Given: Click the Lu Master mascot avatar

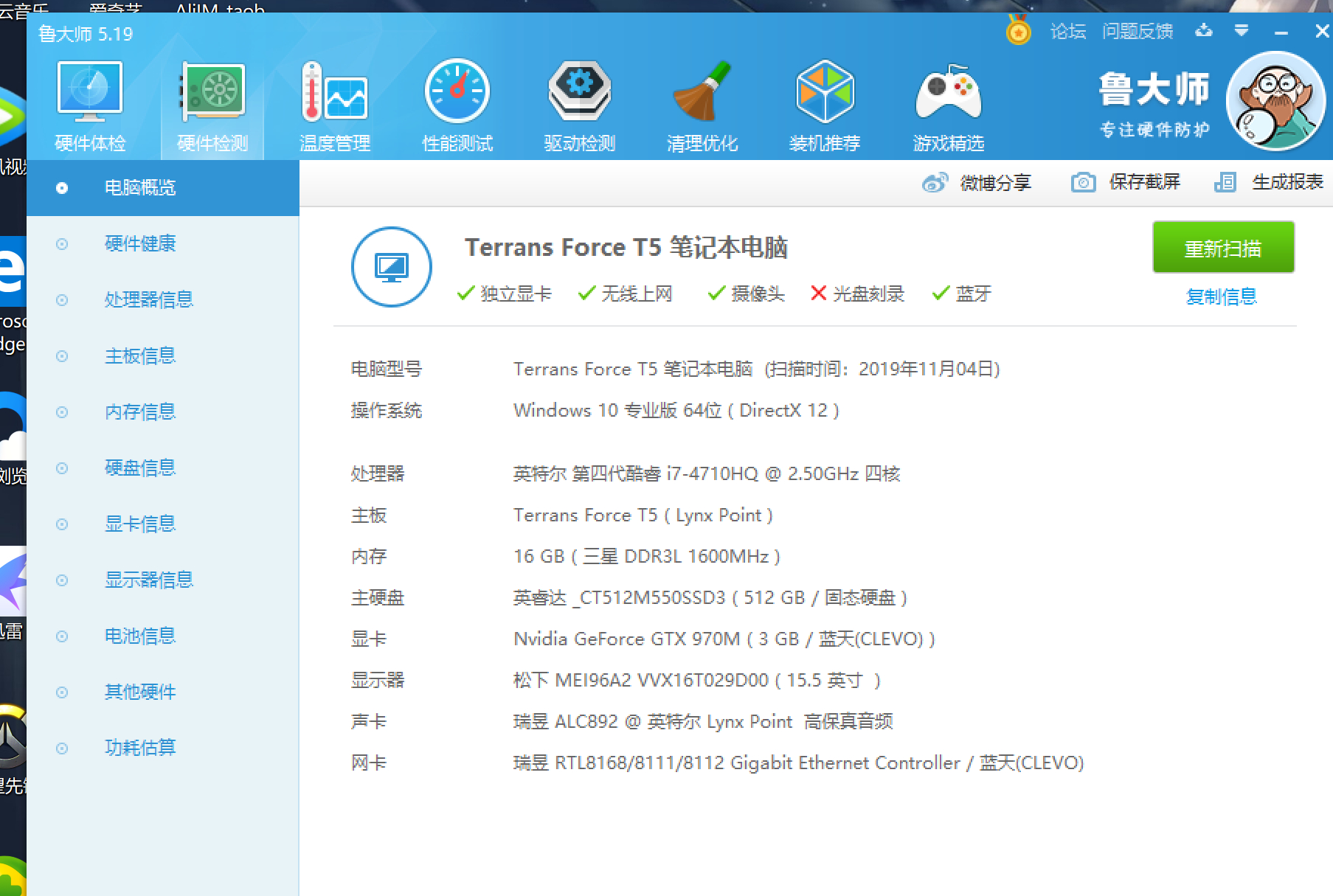Looking at the screenshot, I should click(x=1275, y=101).
